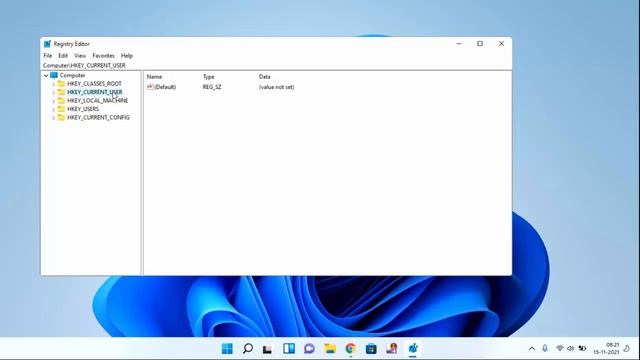Viewport: 640px width, 360px height.
Task: Click HKEY_USERS folder icon
Action: (x=61, y=109)
